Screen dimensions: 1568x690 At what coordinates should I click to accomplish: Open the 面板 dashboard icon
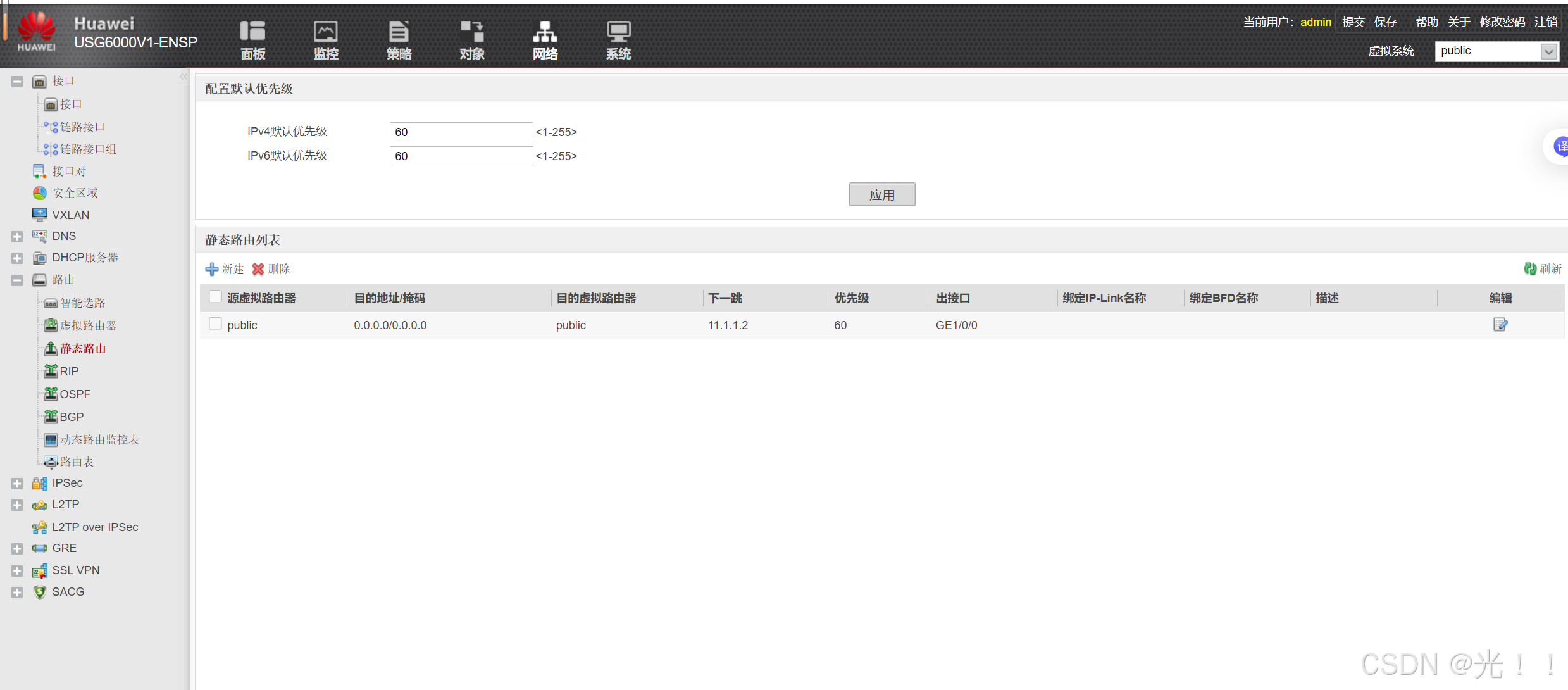[x=252, y=39]
